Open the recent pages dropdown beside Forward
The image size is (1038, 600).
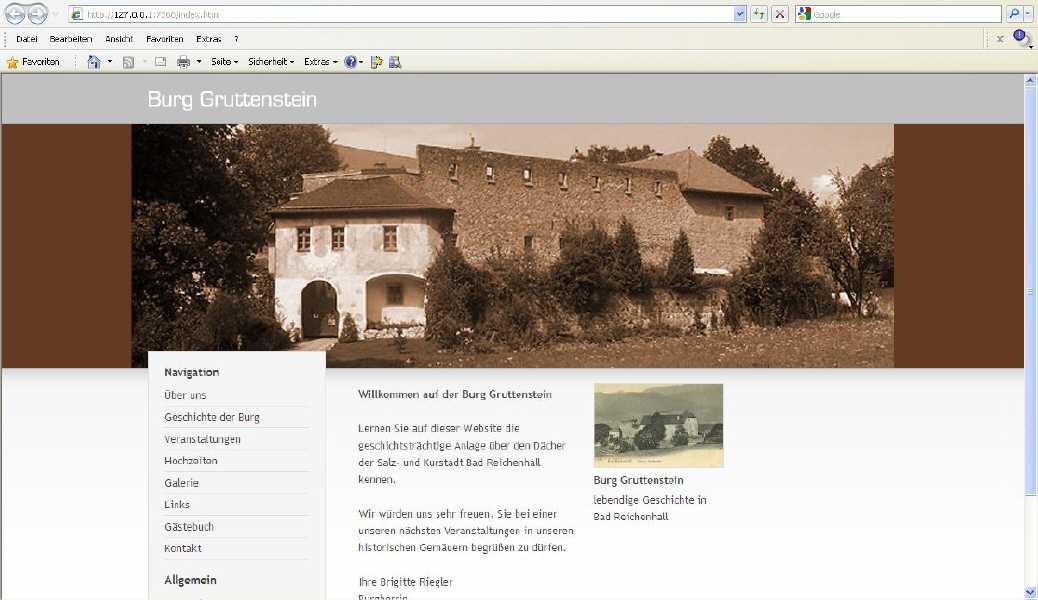coord(56,15)
